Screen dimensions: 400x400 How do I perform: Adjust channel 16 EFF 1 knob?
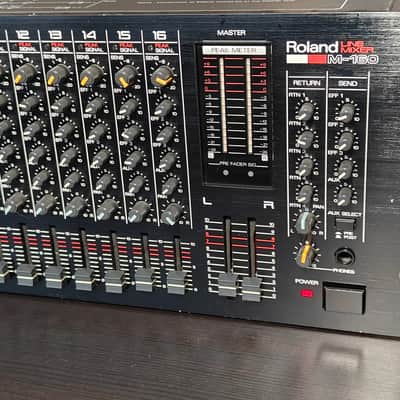[x=164, y=107]
